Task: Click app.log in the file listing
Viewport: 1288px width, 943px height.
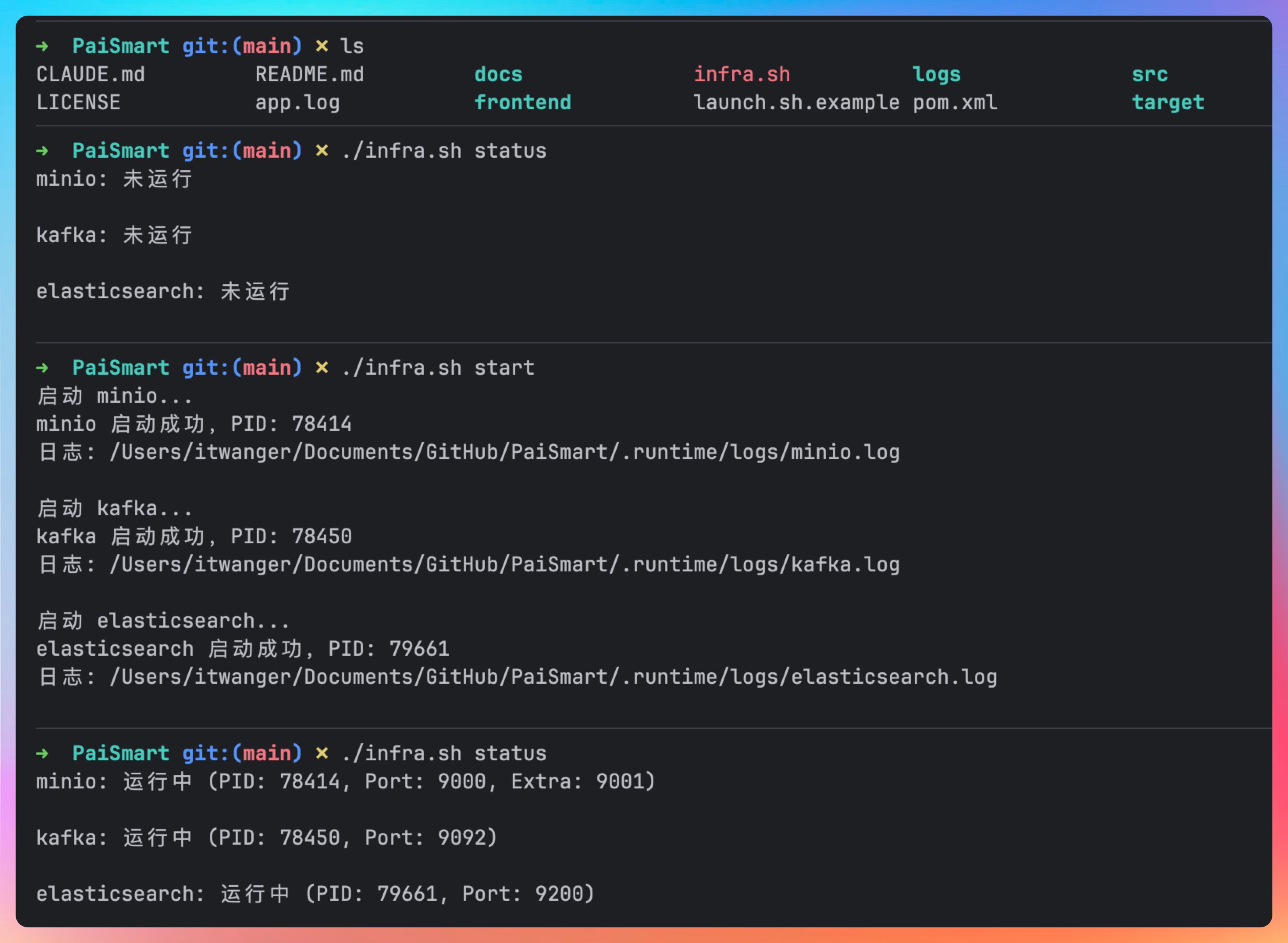Action: point(297,102)
